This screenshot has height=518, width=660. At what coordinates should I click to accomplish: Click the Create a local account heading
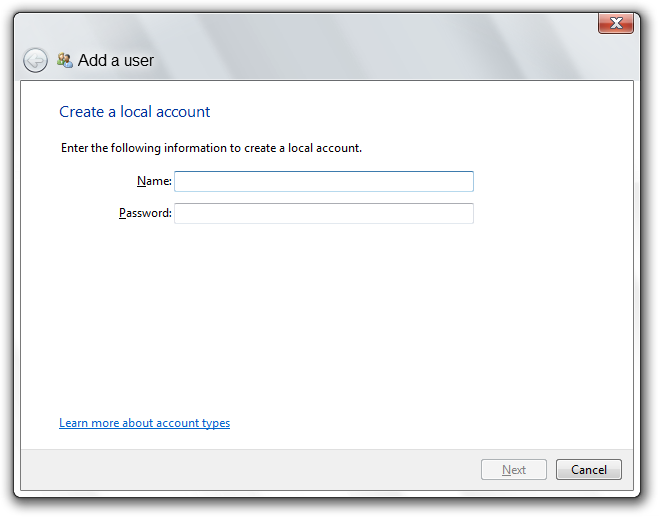(134, 112)
